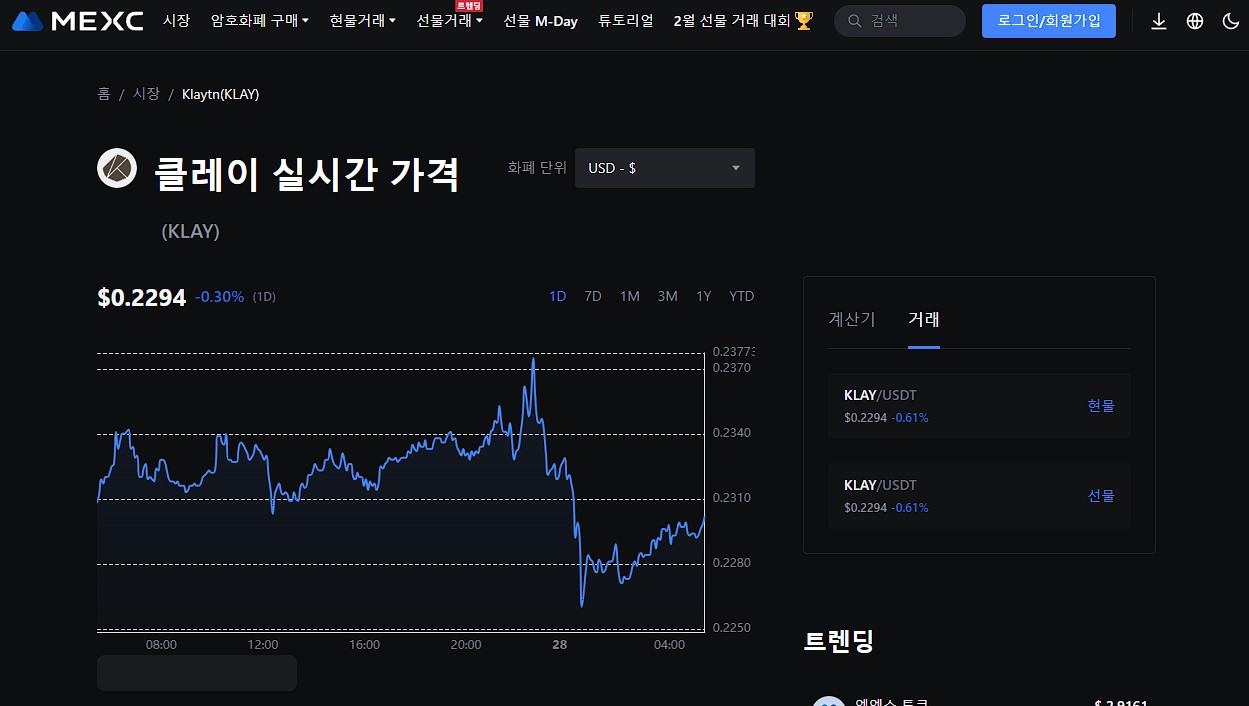Click the search magnifier icon

point(854,20)
